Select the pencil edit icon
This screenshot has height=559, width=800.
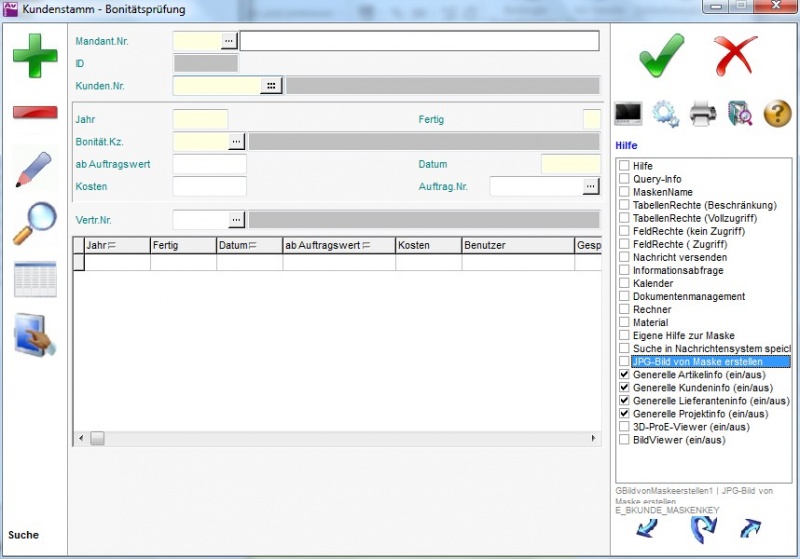pos(35,169)
